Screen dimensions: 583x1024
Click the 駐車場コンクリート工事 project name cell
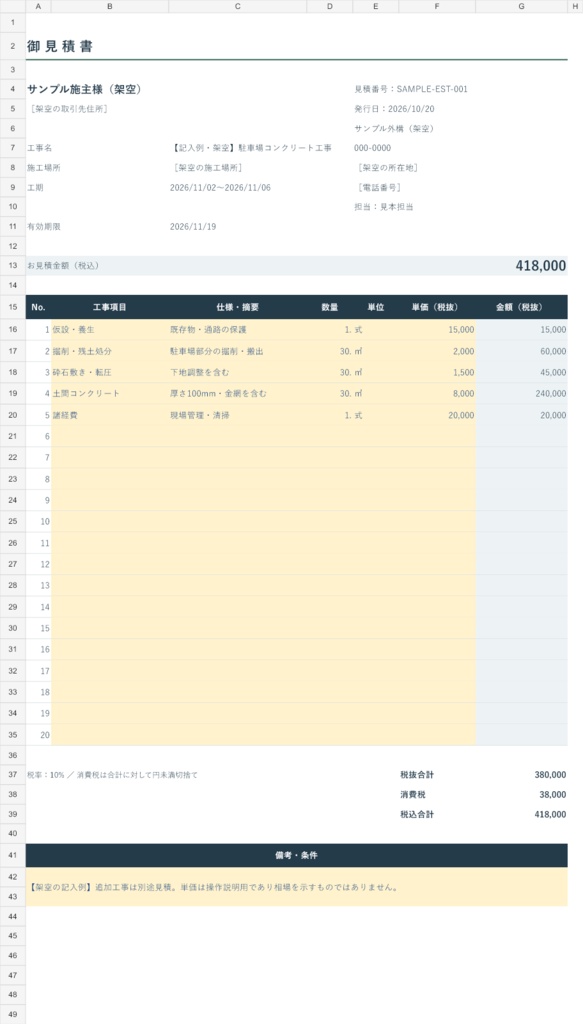[251, 148]
